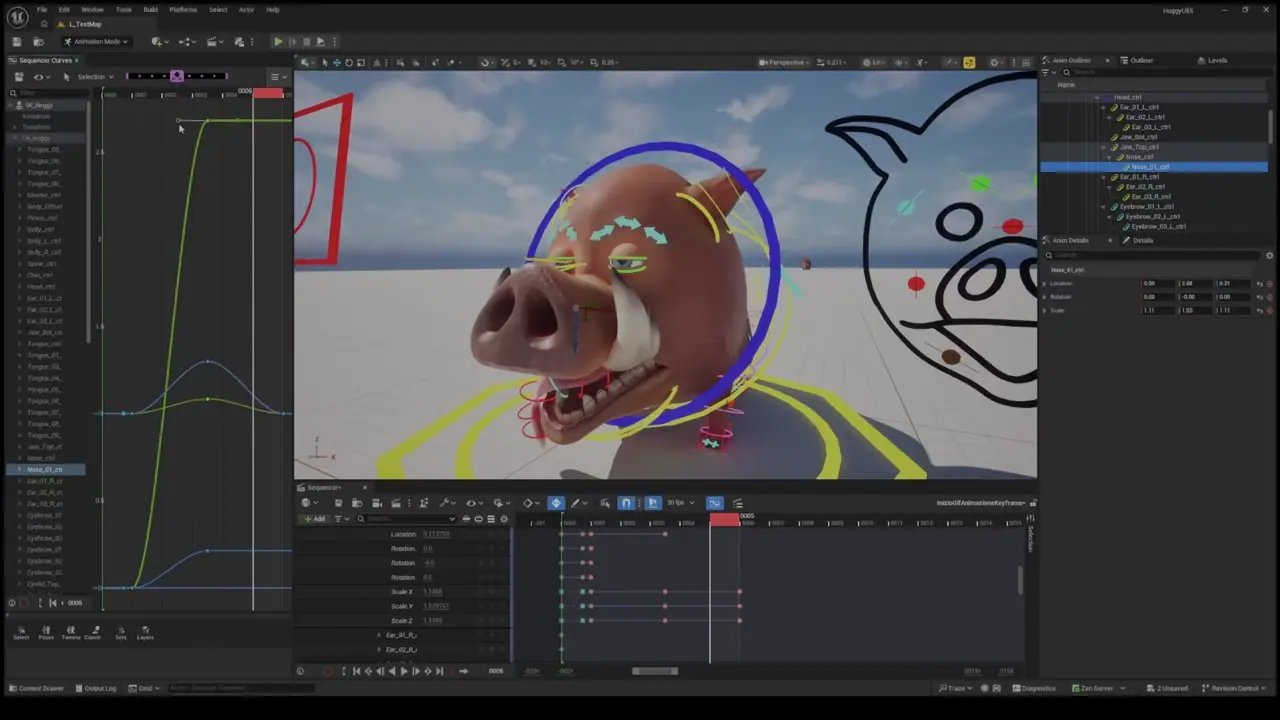Toggle auto-key blue button in Sequencer
Screen dimensions: 1280x720
click(x=556, y=503)
